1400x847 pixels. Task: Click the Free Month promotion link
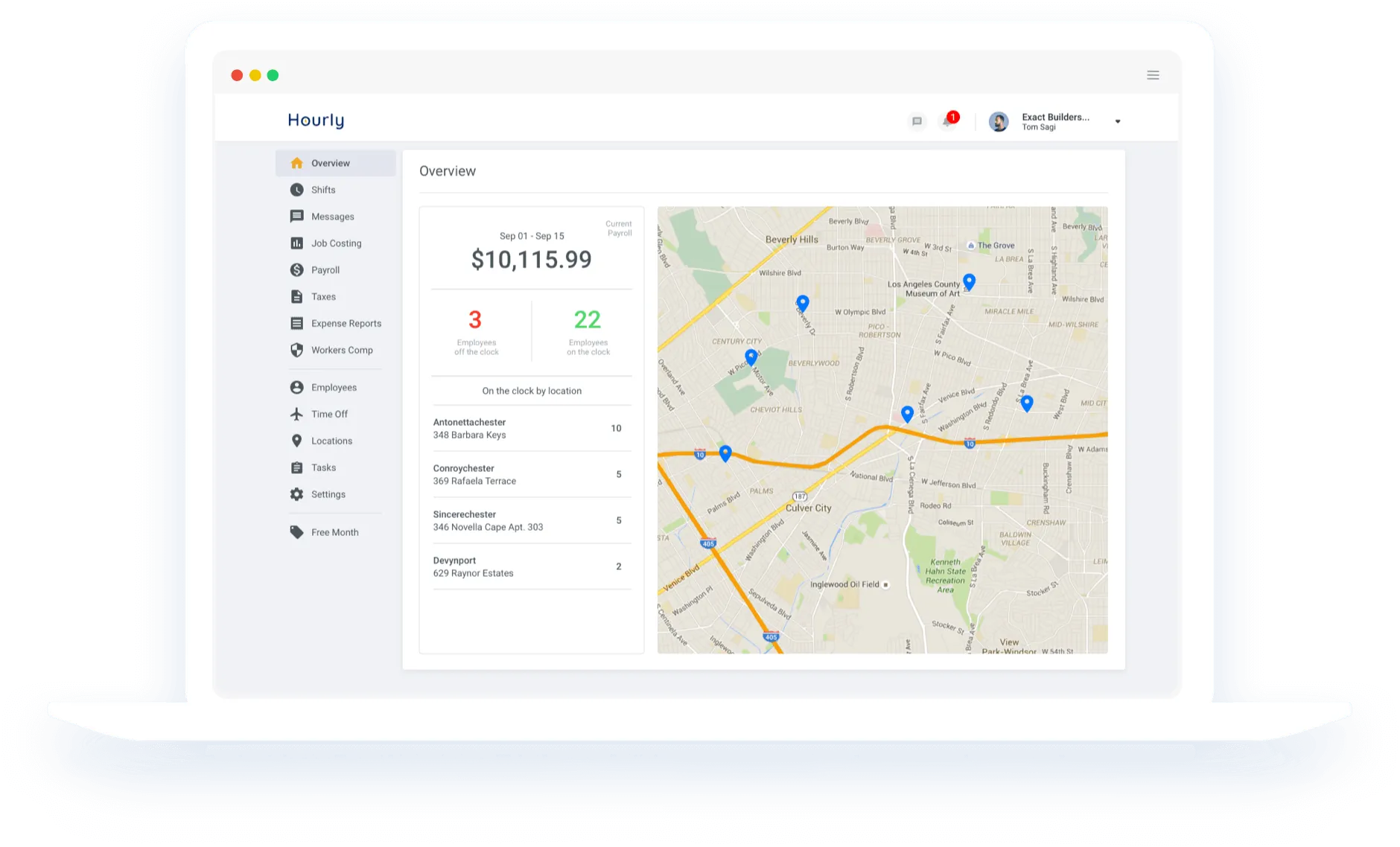pos(334,532)
